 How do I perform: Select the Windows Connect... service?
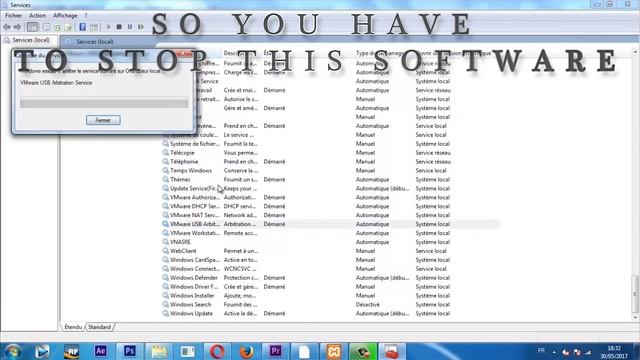point(195,269)
